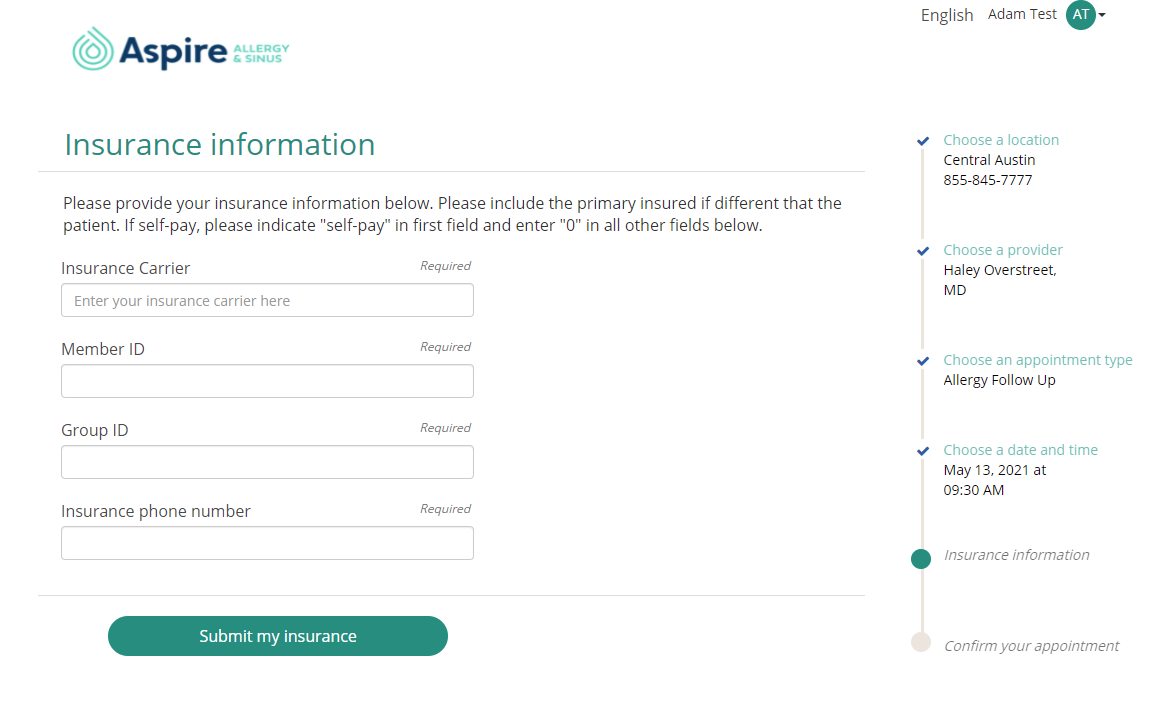Click the Aspire Allergy & Sinus logo

click(x=181, y=50)
